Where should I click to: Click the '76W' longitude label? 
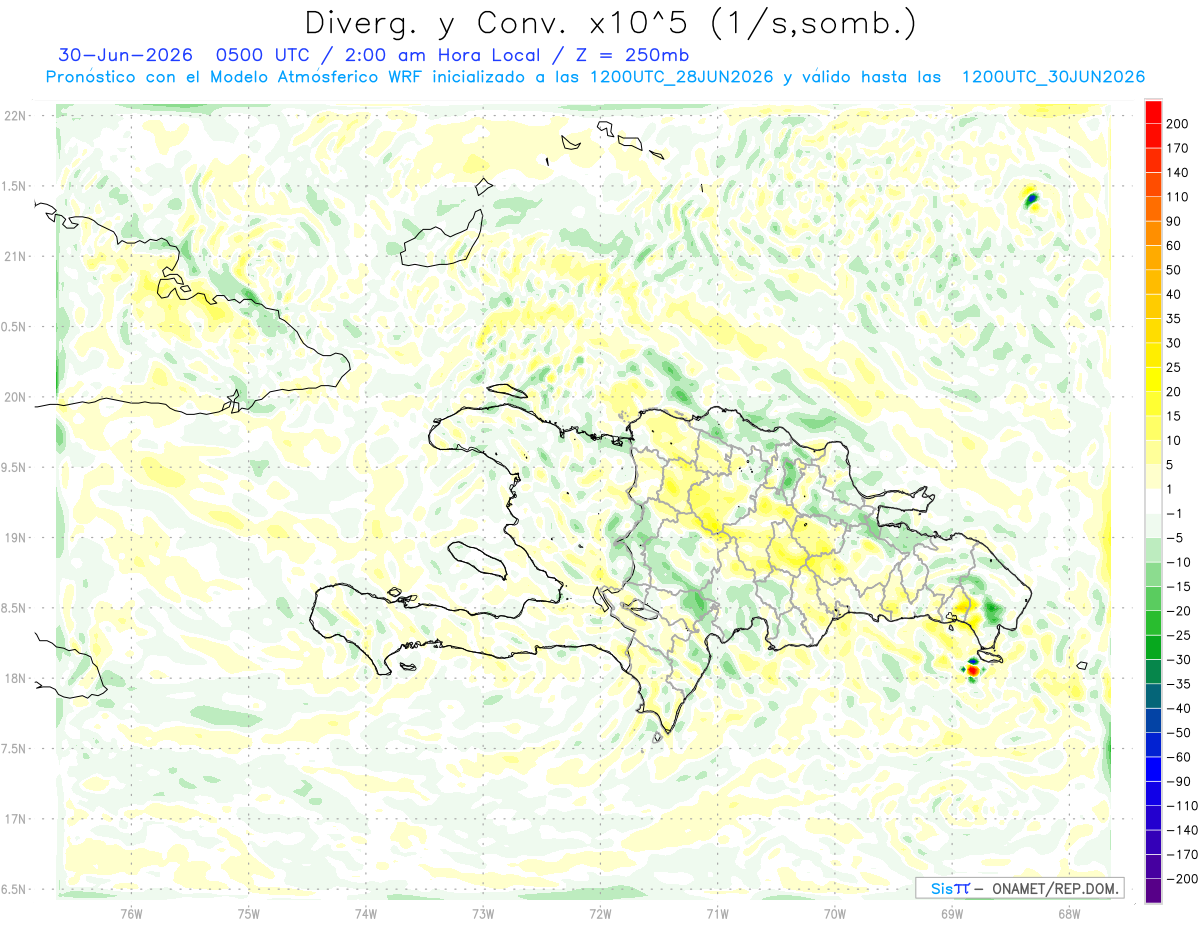click(131, 914)
